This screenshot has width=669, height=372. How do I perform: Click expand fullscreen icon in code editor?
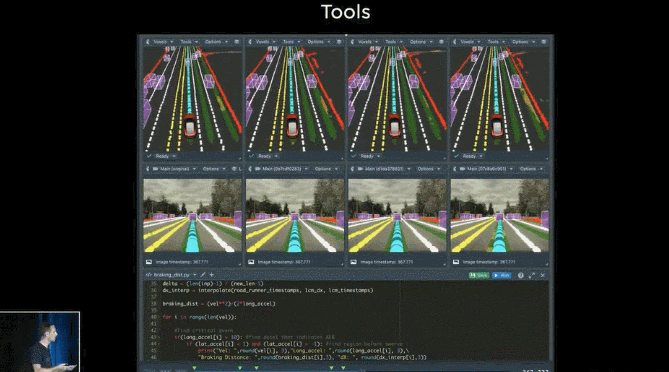click(532, 276)
